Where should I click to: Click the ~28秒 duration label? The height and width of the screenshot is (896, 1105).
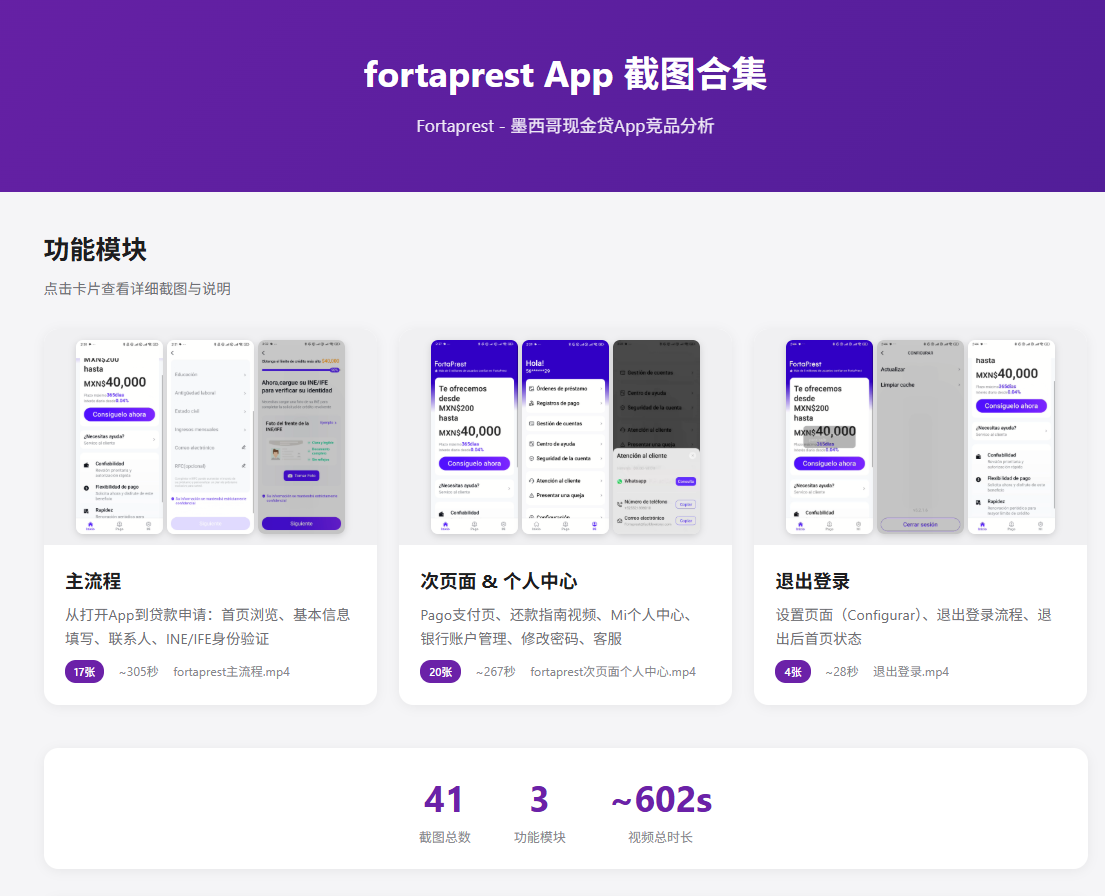841,672
